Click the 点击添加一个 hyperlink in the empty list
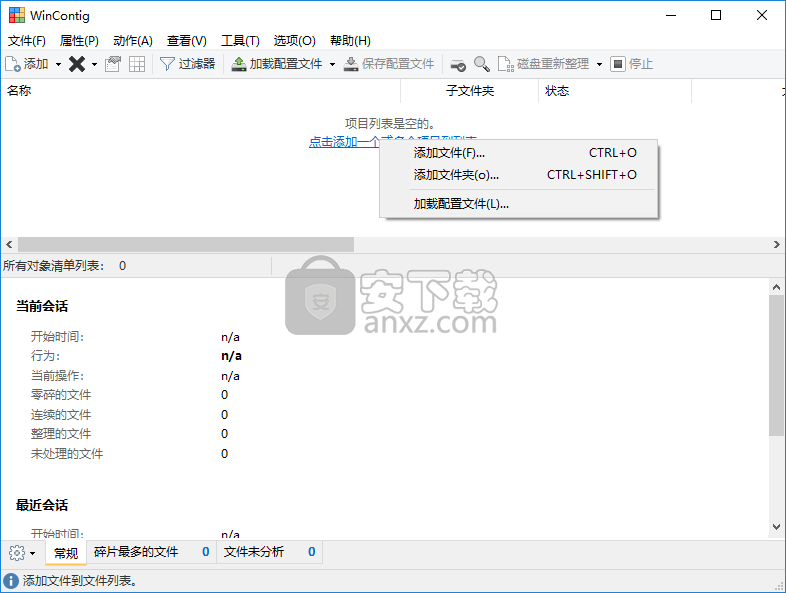The image size is (786, 593). pyautogui.click(x=344, y=142)
